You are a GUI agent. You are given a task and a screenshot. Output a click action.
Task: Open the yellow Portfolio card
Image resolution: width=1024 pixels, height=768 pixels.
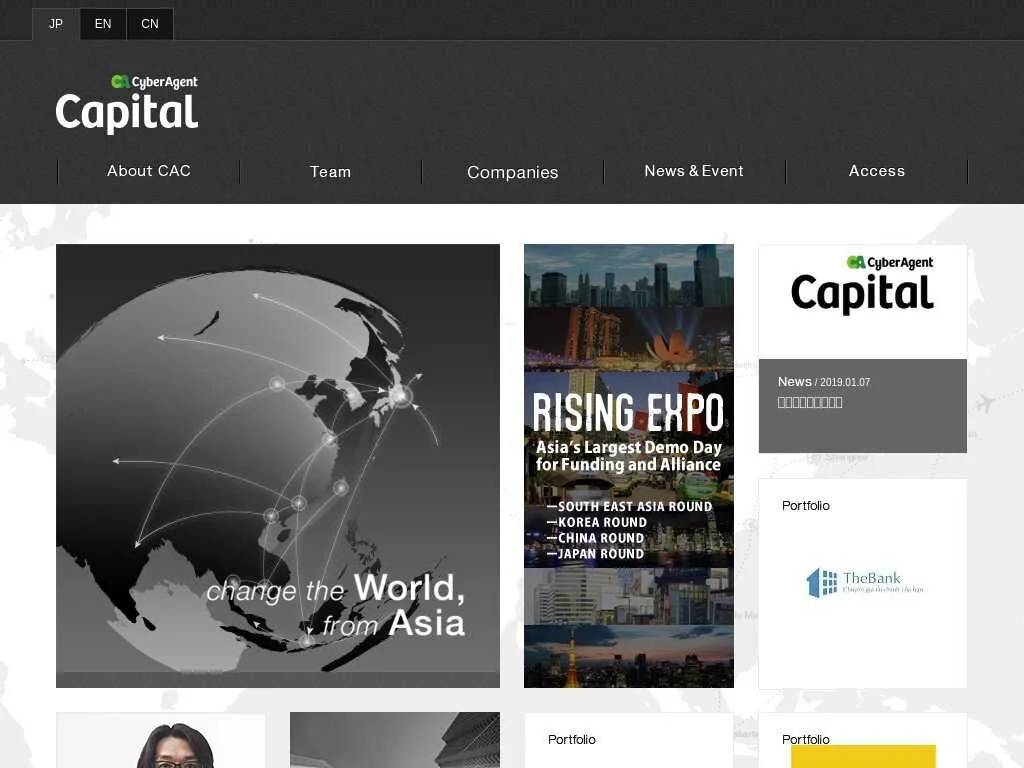click(863, 740)
